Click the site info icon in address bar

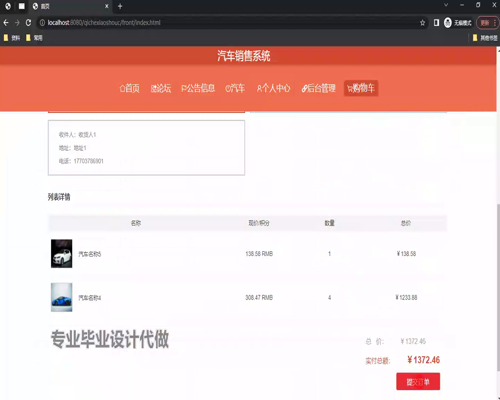pos(42,23)
